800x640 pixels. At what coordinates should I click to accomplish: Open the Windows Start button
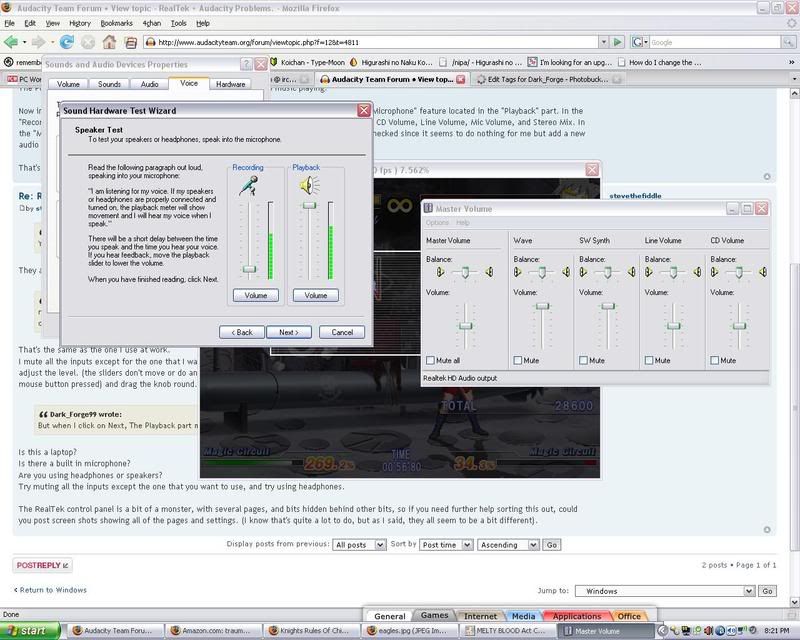[x=30, y=631]
